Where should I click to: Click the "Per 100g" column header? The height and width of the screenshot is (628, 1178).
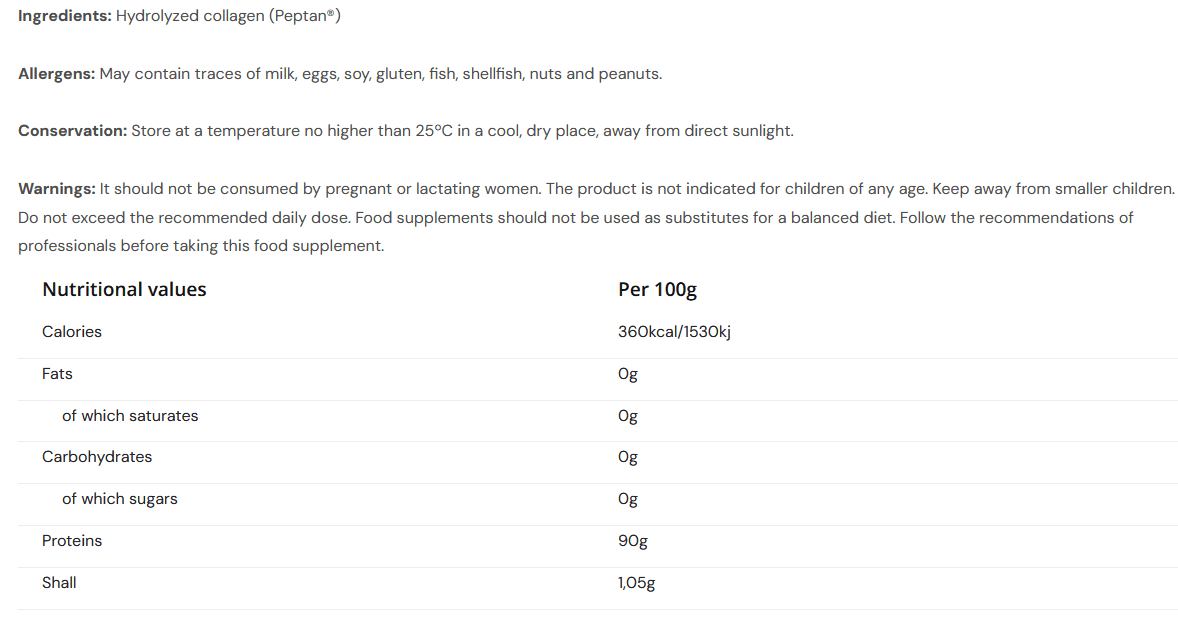[x=657, y=290]
